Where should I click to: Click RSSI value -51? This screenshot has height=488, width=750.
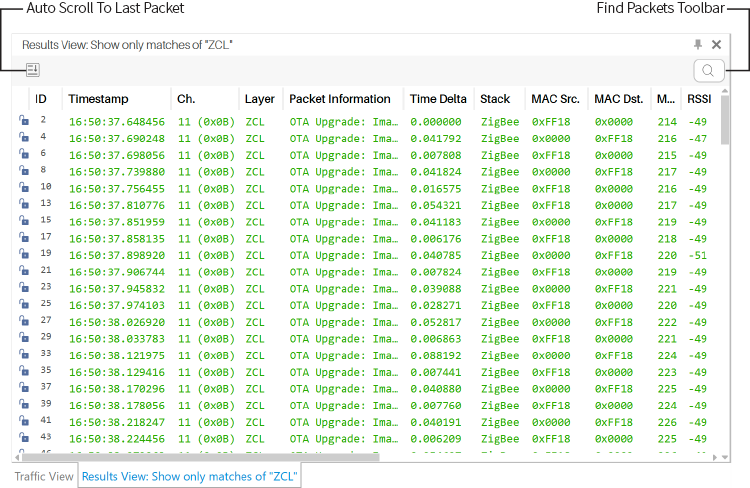[697, 255]
